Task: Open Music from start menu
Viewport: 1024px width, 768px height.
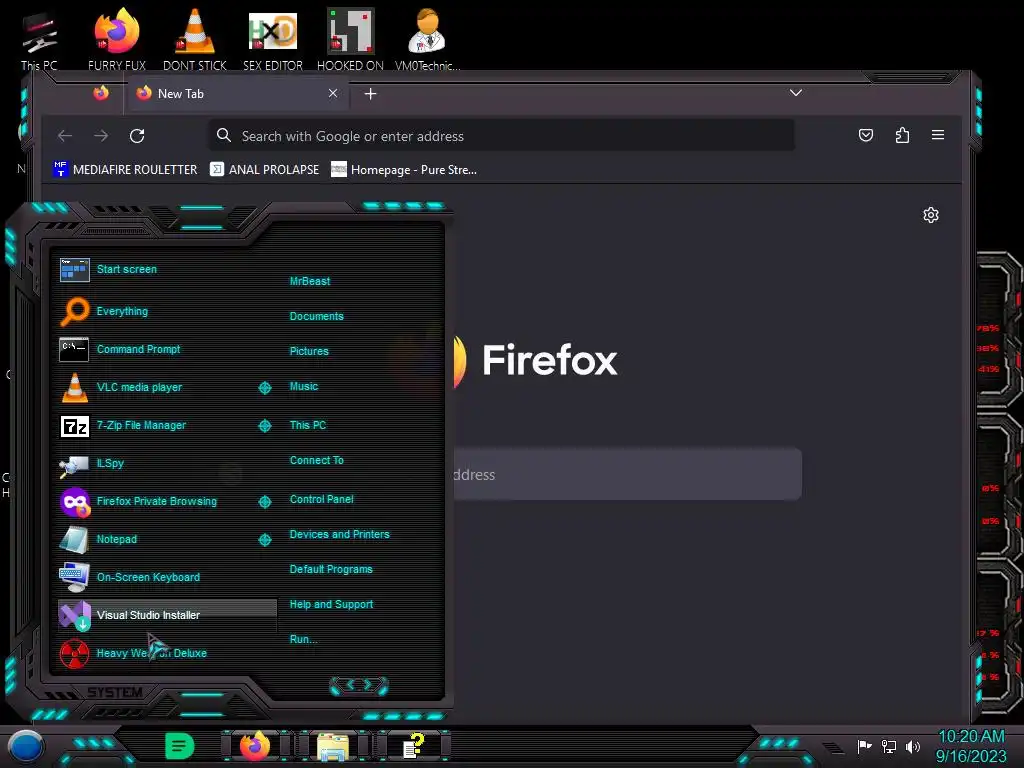Action: (x=304, y=387)
